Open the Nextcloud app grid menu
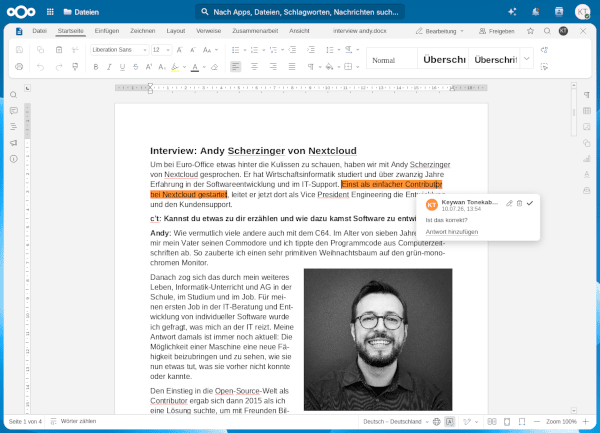Viewport: 600px width, 433px height. click(50, 12)
